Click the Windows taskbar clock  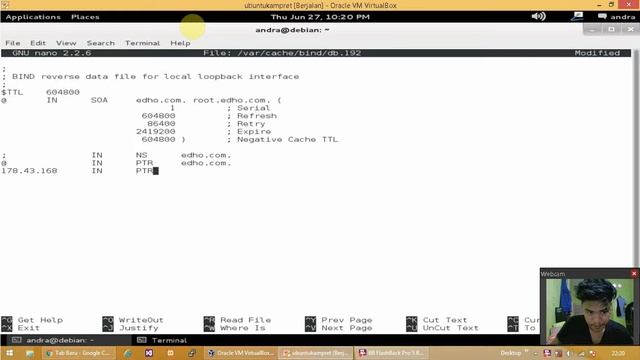click(x=618, y=353)
